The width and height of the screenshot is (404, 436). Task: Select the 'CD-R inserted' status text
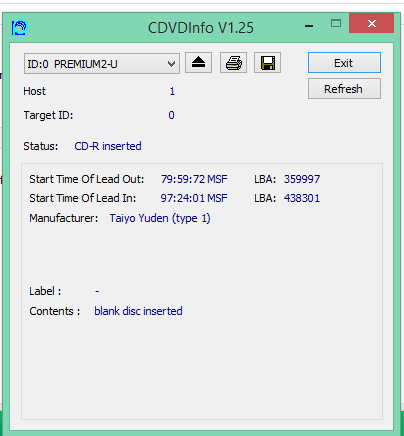click(x=108, y=146)
